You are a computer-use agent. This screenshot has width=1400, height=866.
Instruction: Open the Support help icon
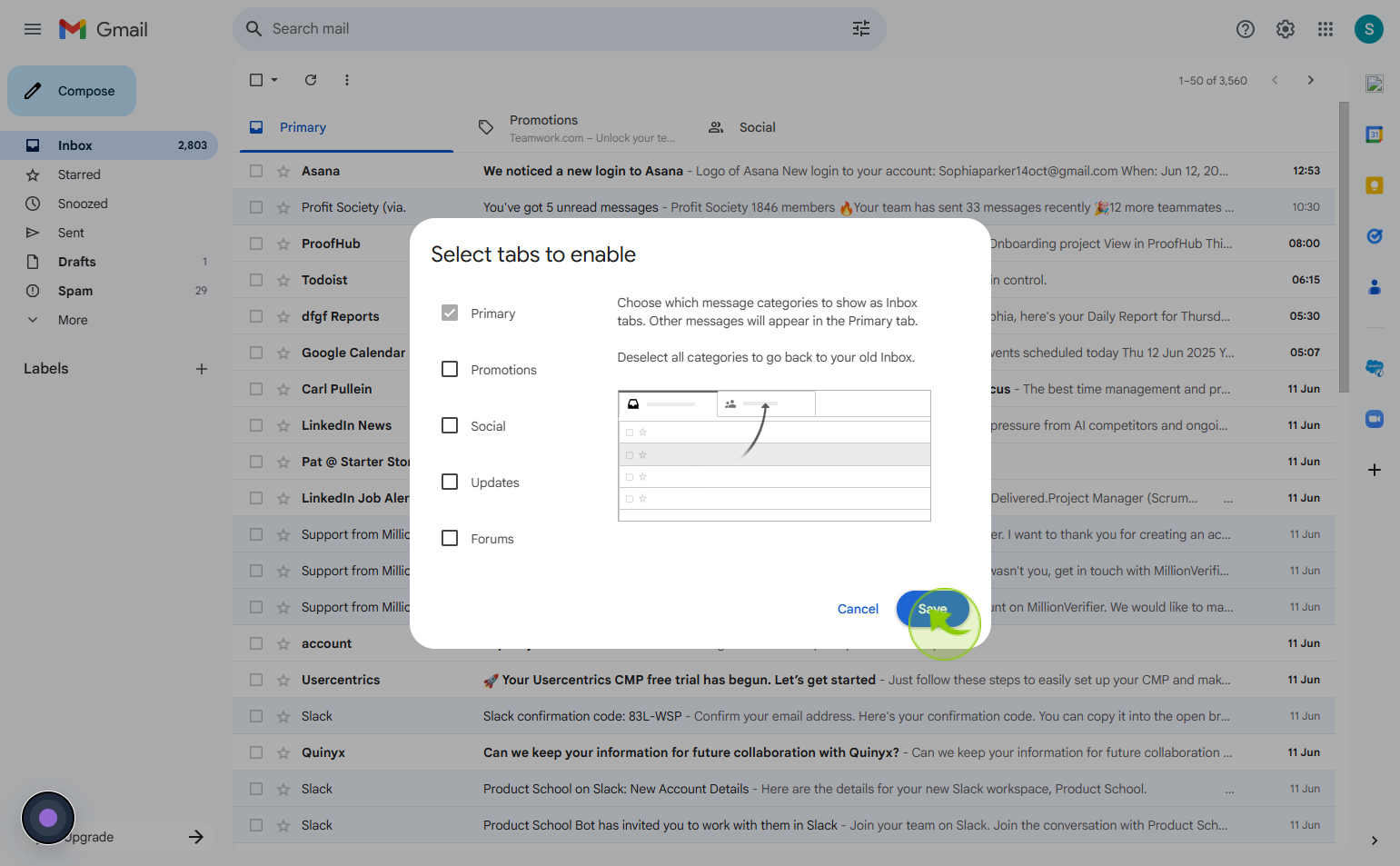click(x=1246, y=29)
